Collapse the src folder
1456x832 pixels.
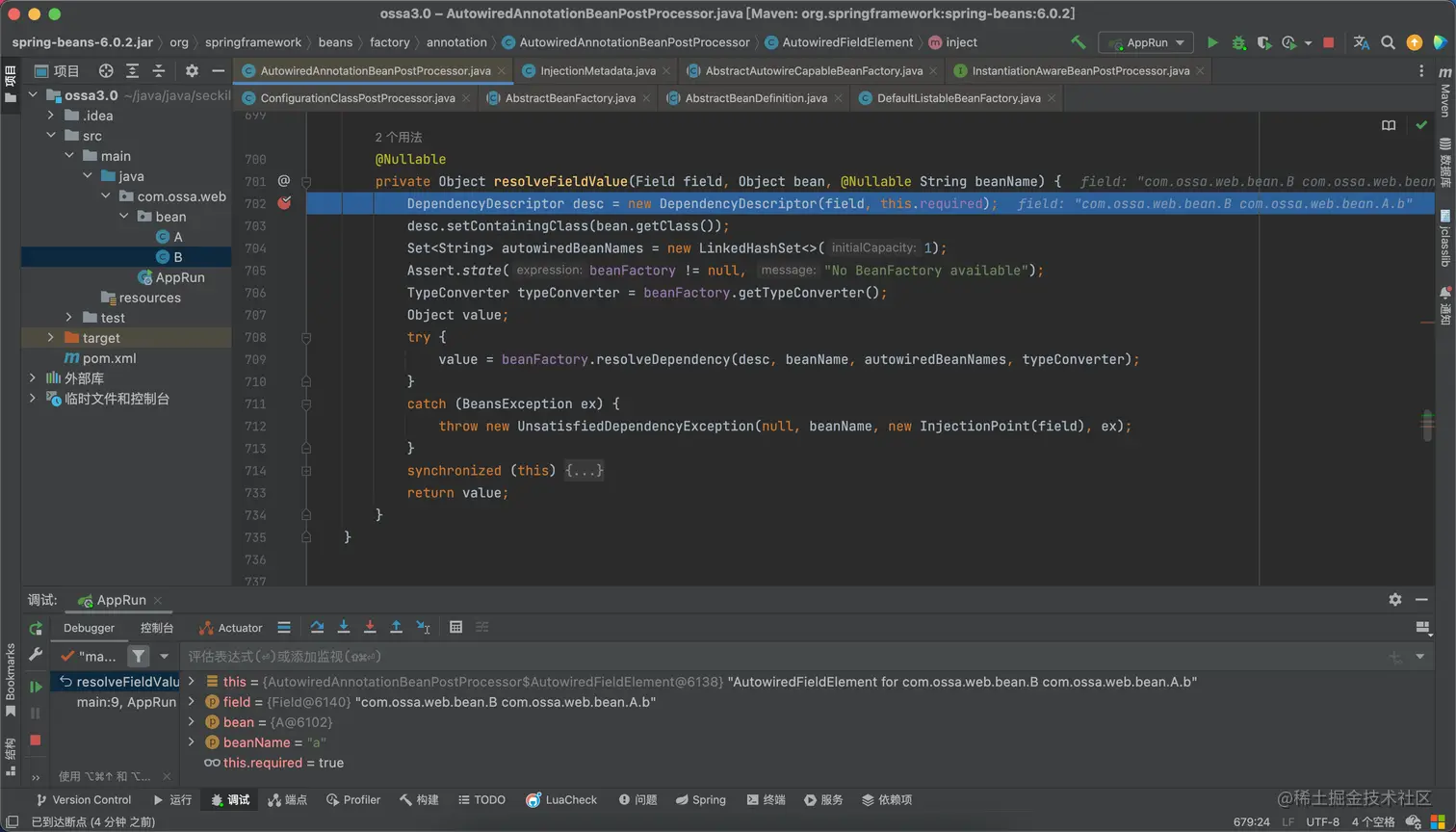click(x=51, y=136)
